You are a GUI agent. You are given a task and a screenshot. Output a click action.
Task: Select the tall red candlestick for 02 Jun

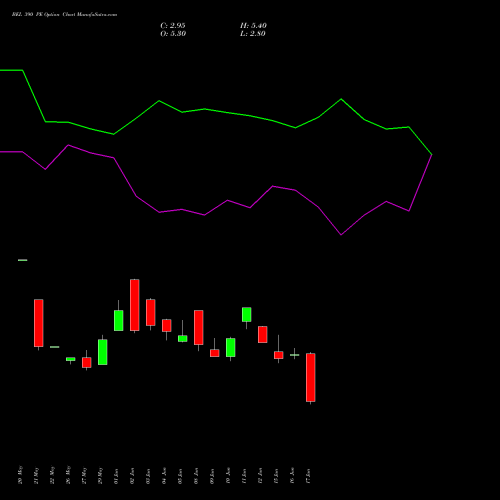pos(135,305)
